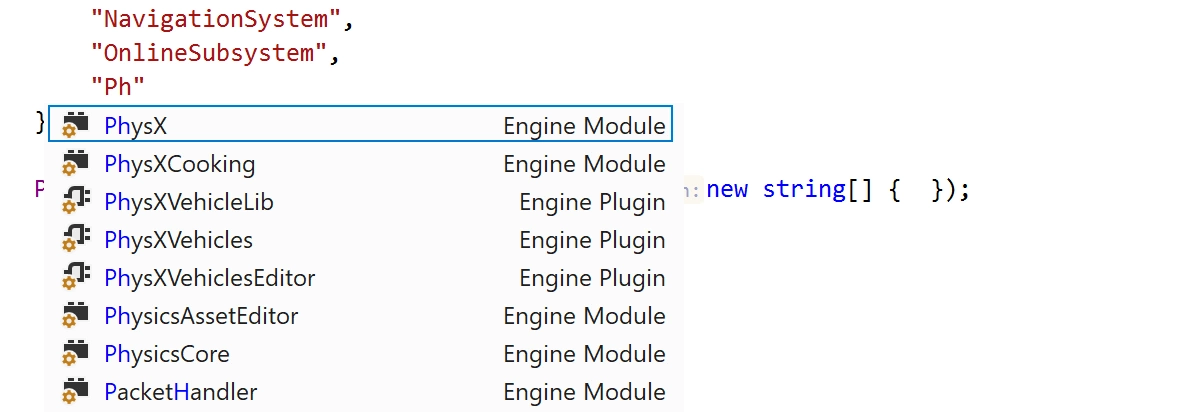Click the module icon beside PhysicsCore

point(76,353)
